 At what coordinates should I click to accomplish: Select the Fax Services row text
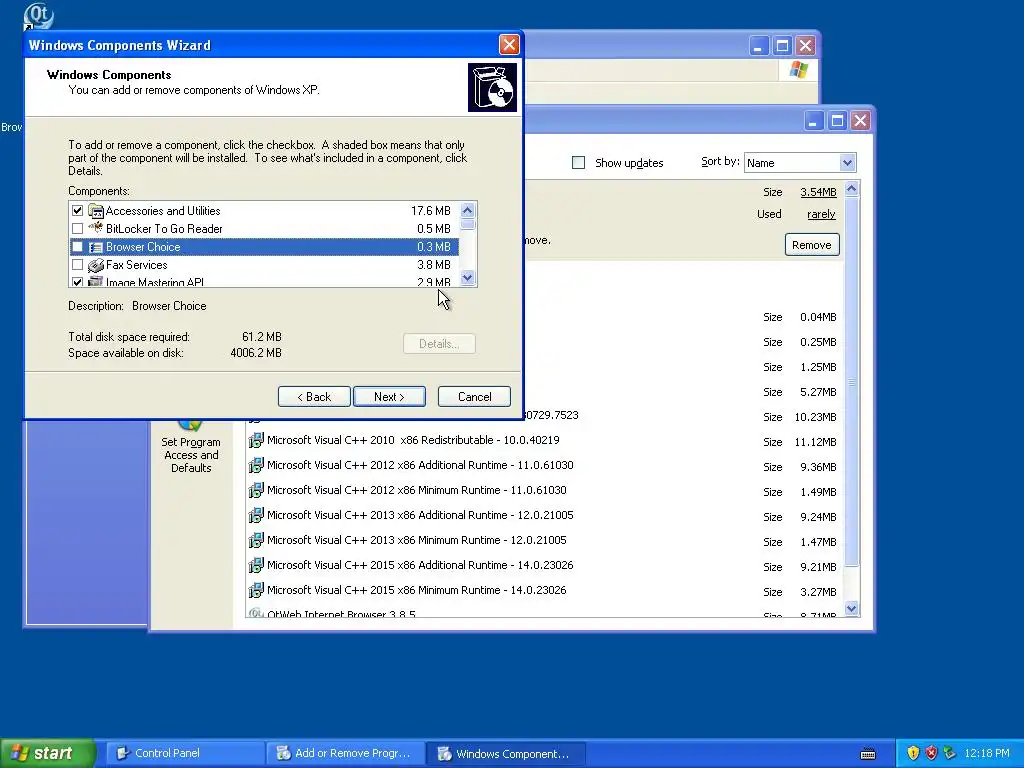136,265
